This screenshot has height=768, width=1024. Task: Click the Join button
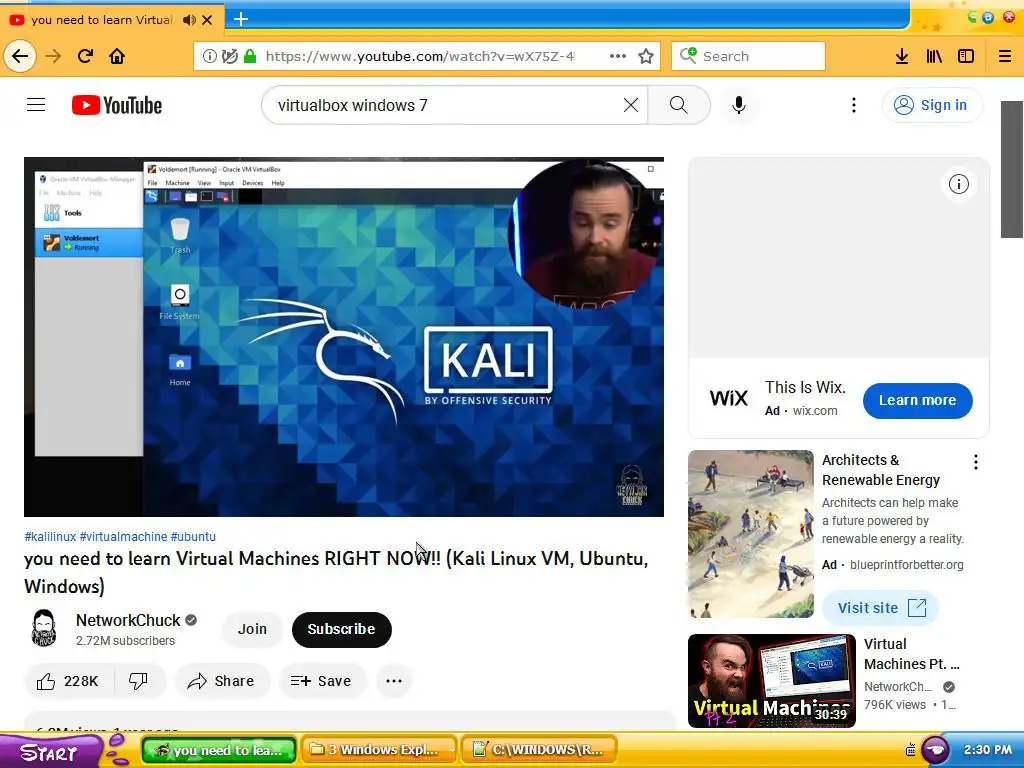tap(252, 629)
